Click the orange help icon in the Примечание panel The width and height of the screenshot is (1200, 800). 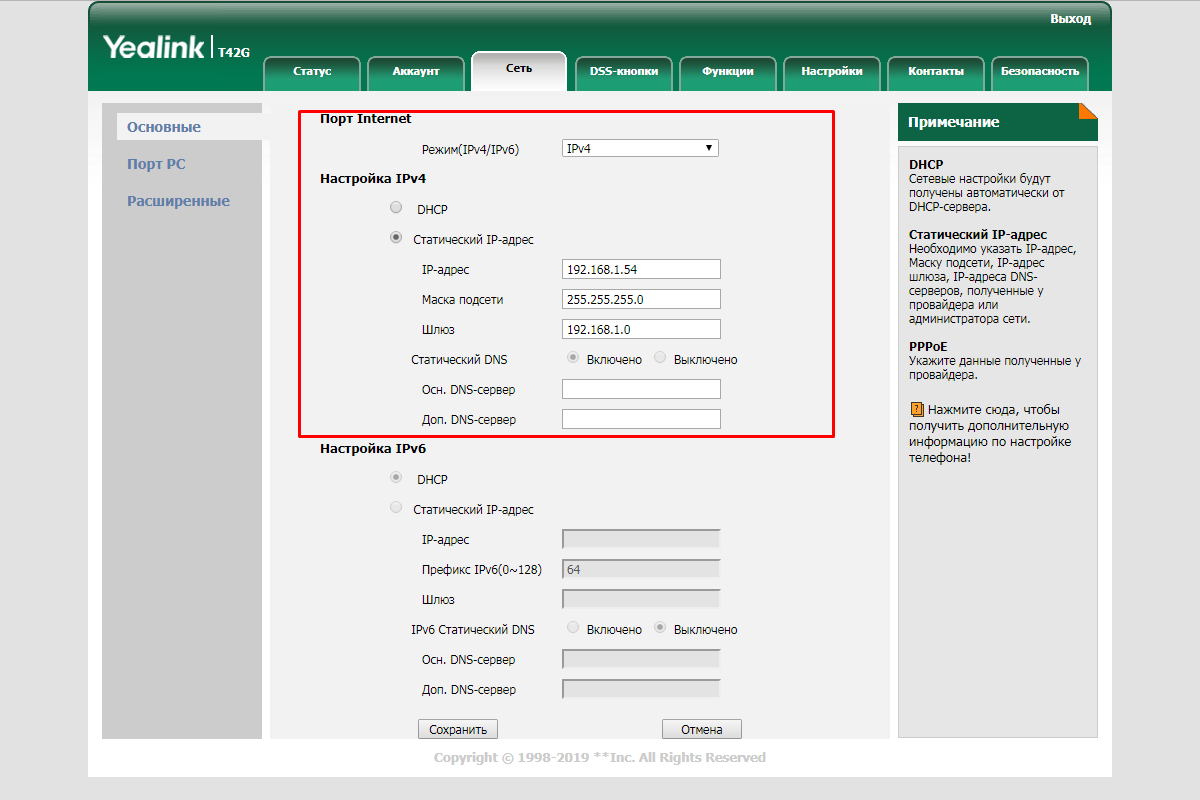pos(919,408)
